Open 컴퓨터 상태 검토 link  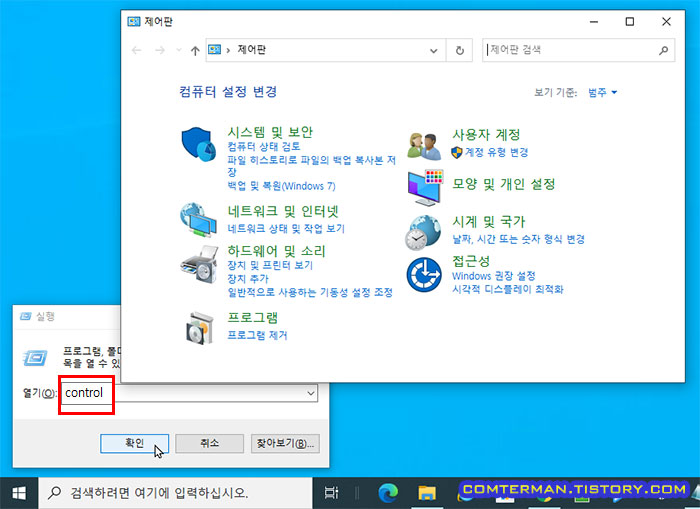(264, 146)
